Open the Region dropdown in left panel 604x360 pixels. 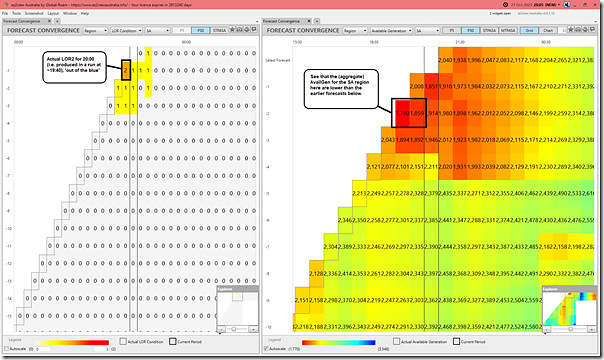(96, 30)
